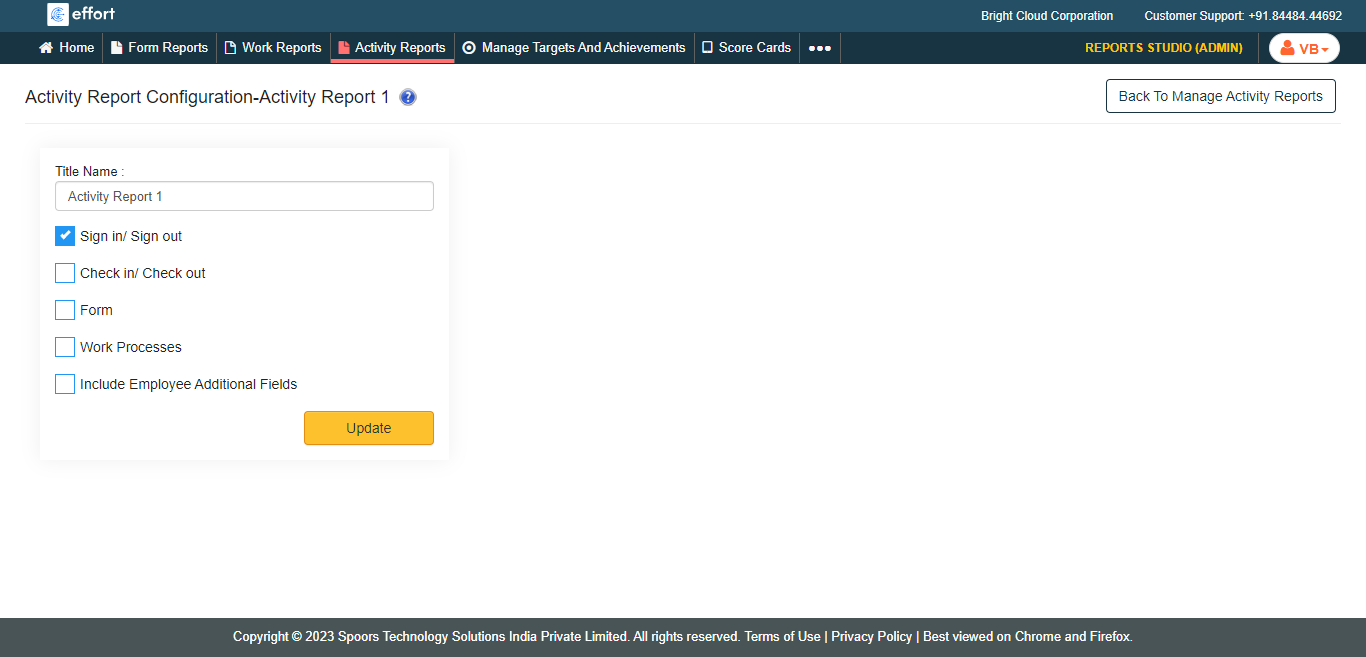Uncheck the Sign in/ Sign out checkbox
This screenshot has height=657, width=1366.
pos(65,236)
